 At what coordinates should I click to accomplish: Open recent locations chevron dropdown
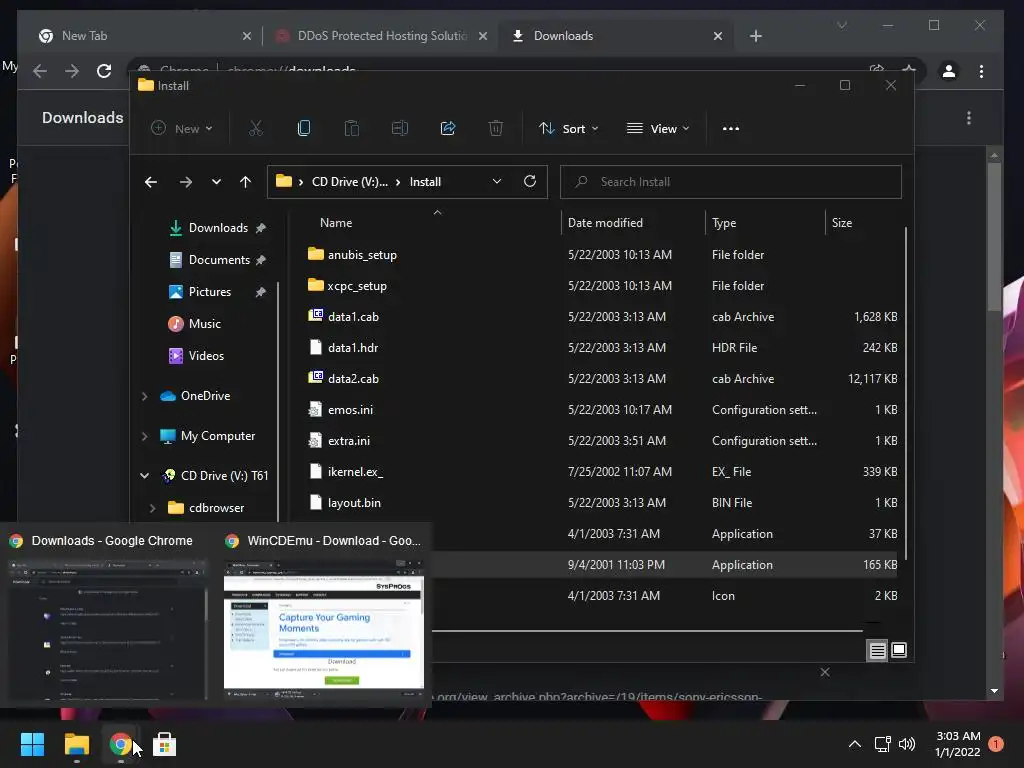[x=216, y=182]
